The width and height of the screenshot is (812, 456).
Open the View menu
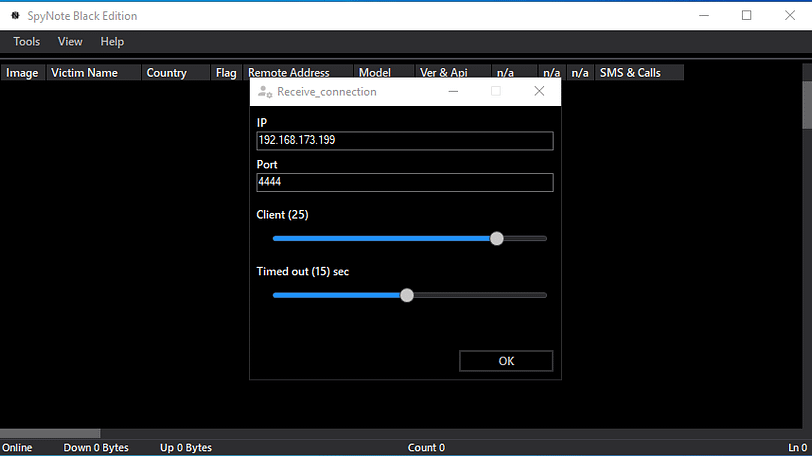point(70,42)
